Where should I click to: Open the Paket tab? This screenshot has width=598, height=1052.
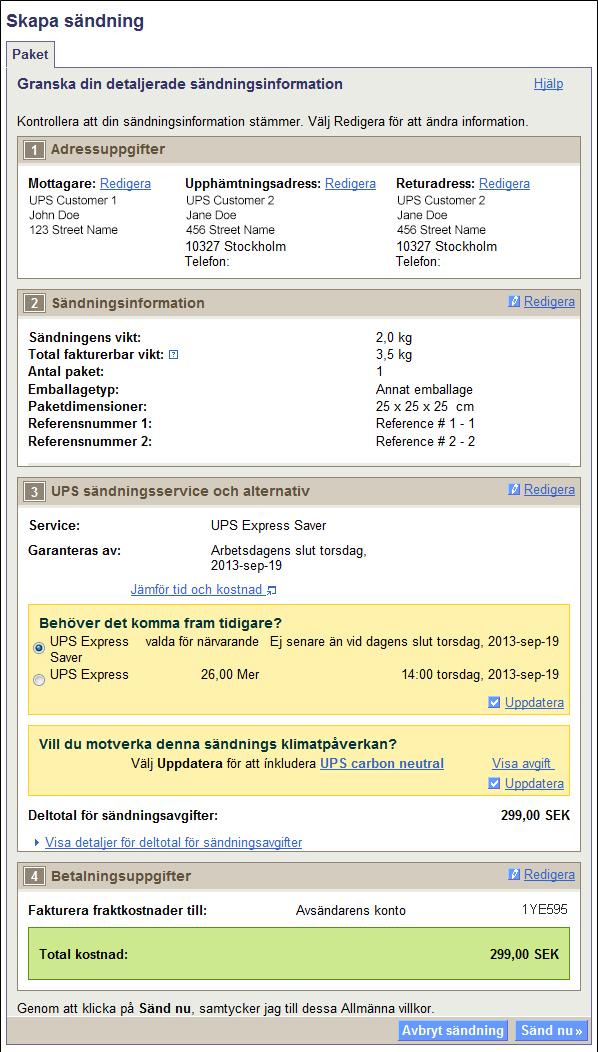pyautogui.click(x=30, y=54)
